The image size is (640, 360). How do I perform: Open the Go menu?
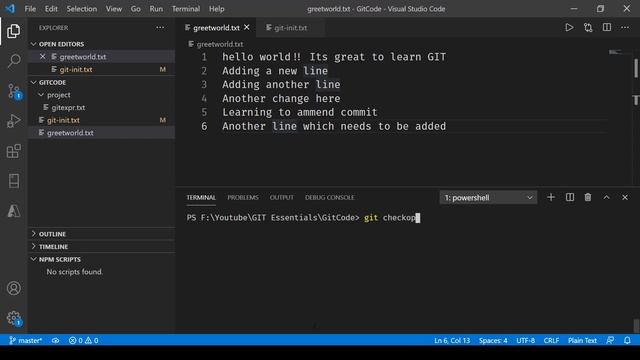(136, 9)
